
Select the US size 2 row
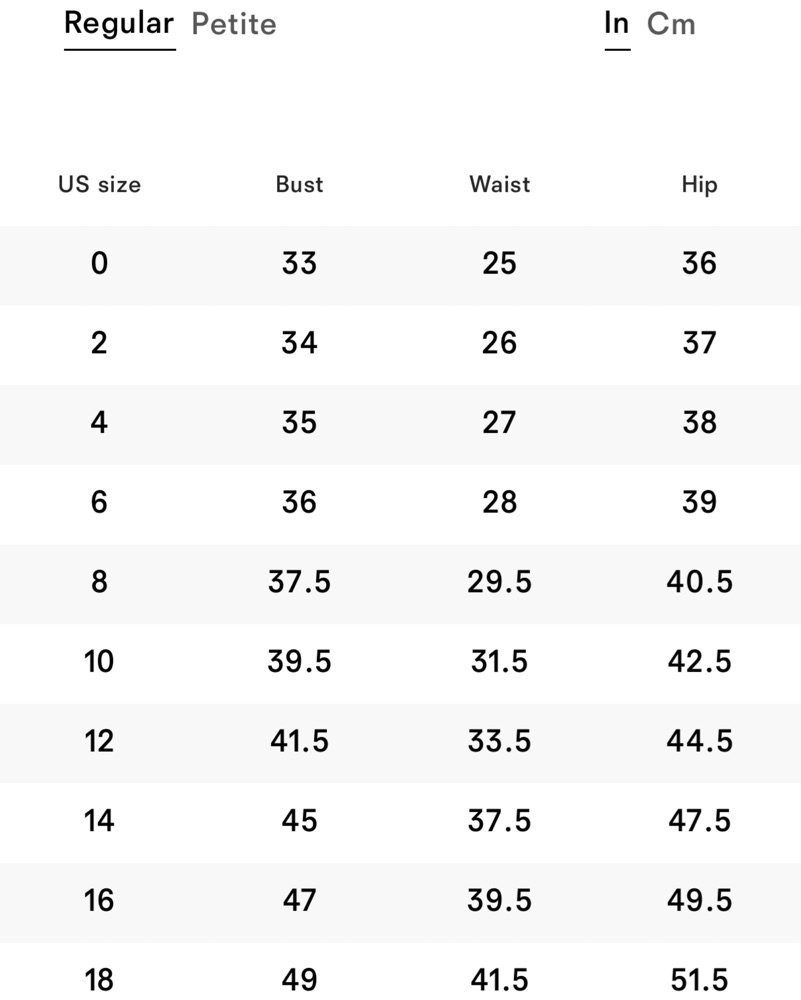[x=400, y=344]
